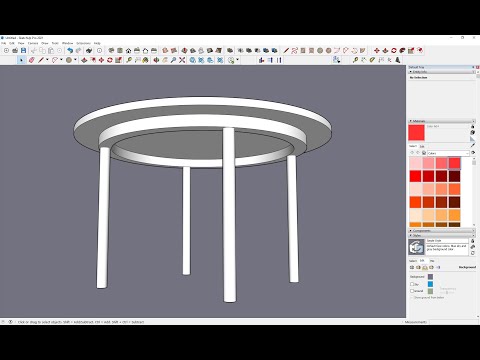Toggle Show ground from below checkbox
Viewport: 480px width, 360px height.
(412, 297)
